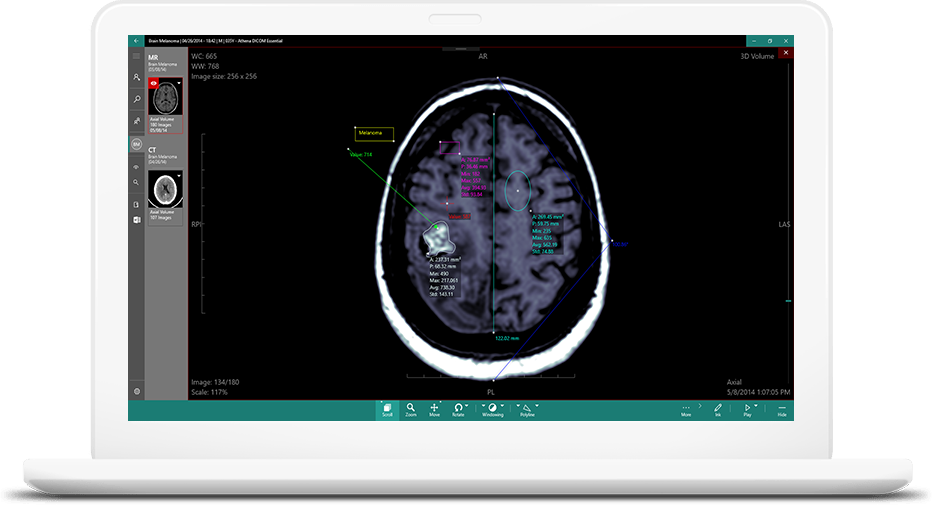Click the irregular ROI outlining the melanoma lesion
932x505 pixels.
(x=439, y=239)
